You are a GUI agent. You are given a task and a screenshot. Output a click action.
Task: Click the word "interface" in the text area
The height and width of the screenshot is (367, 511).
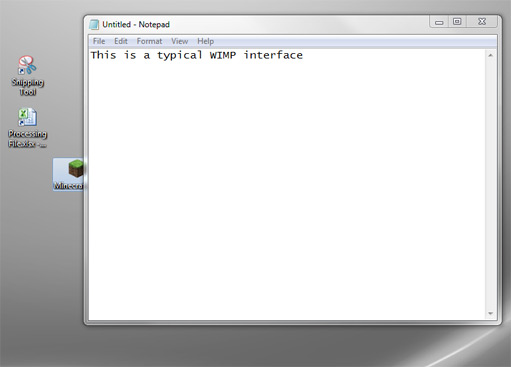(x=273, y=55)
